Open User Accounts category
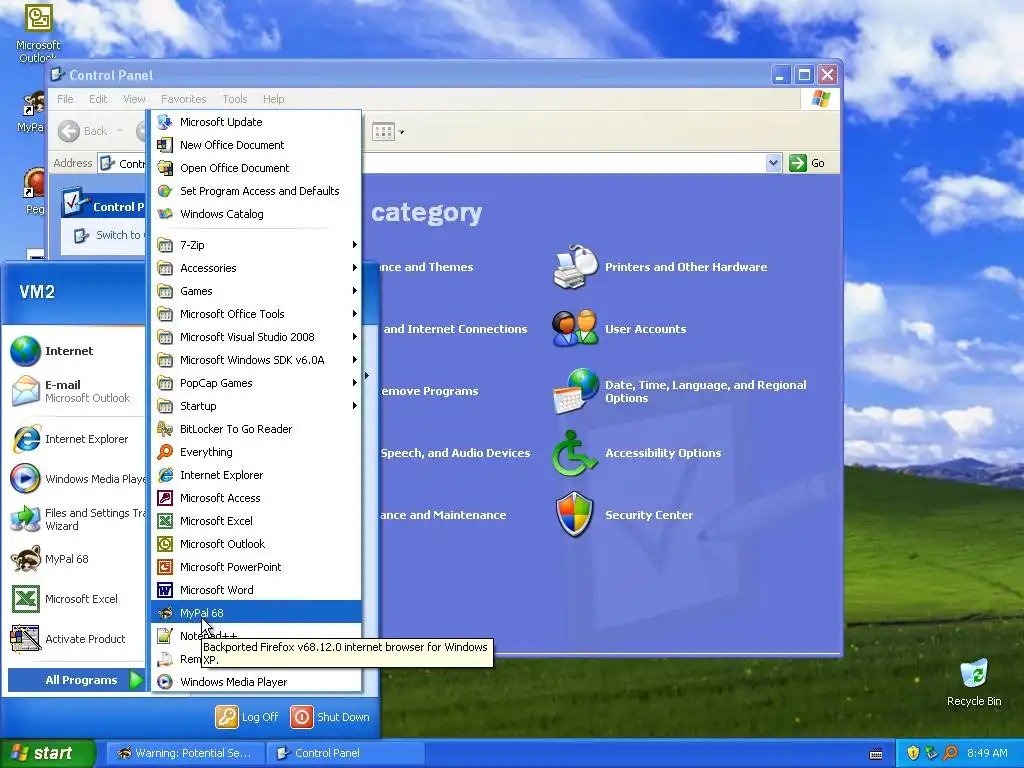 coord(645,329)
